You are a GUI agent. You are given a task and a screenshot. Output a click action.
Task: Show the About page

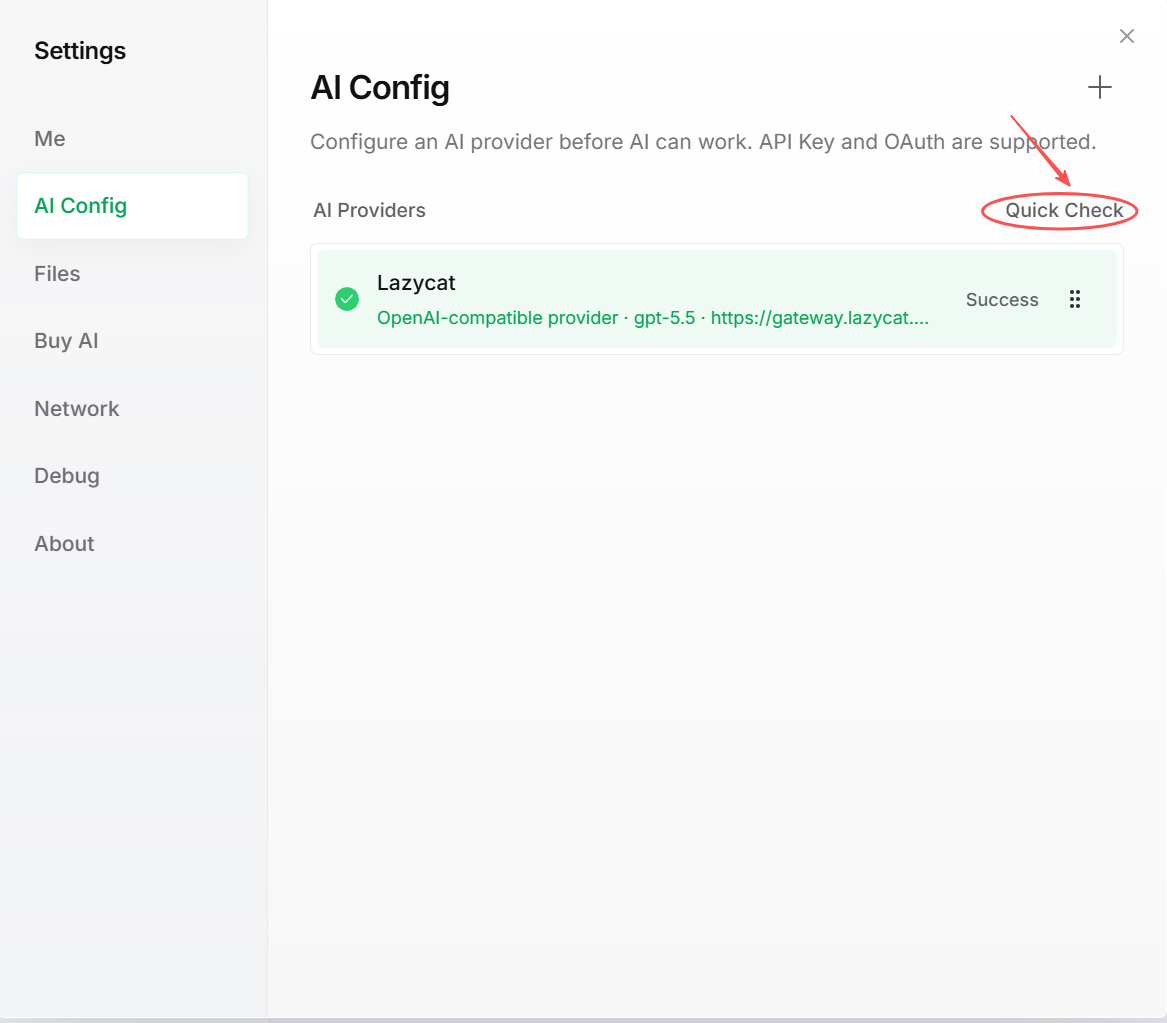[x=65, y=544]
